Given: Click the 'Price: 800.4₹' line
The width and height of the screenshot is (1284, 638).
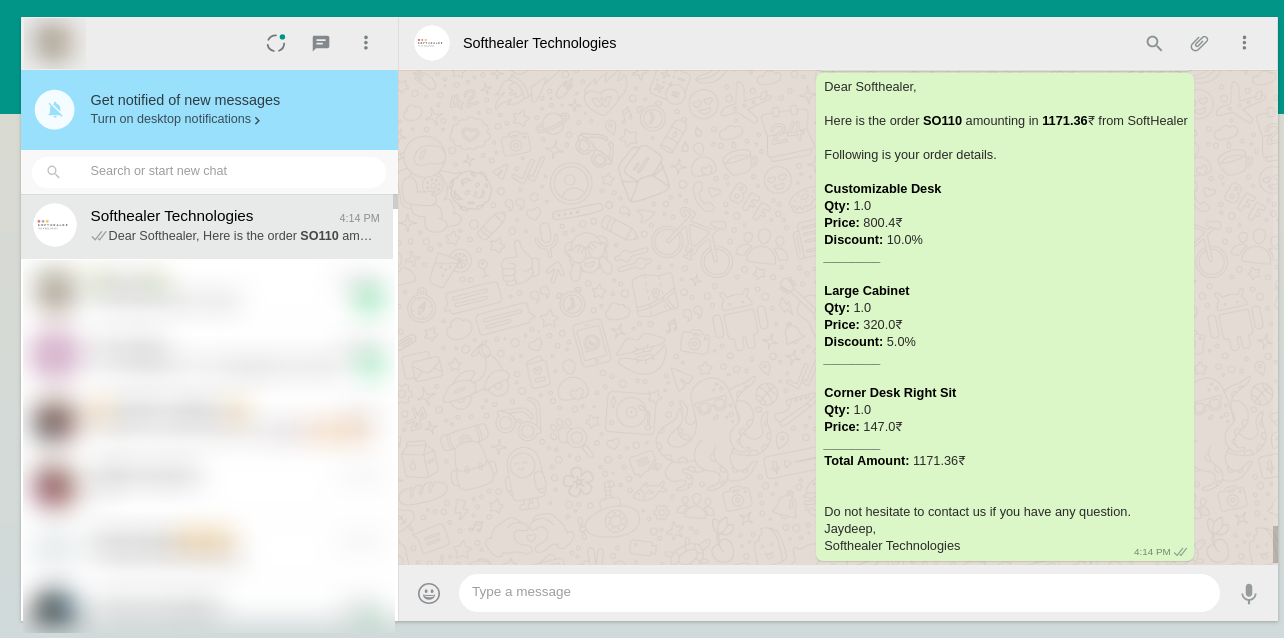Looking at the screenshot, I should click(863, 223).
